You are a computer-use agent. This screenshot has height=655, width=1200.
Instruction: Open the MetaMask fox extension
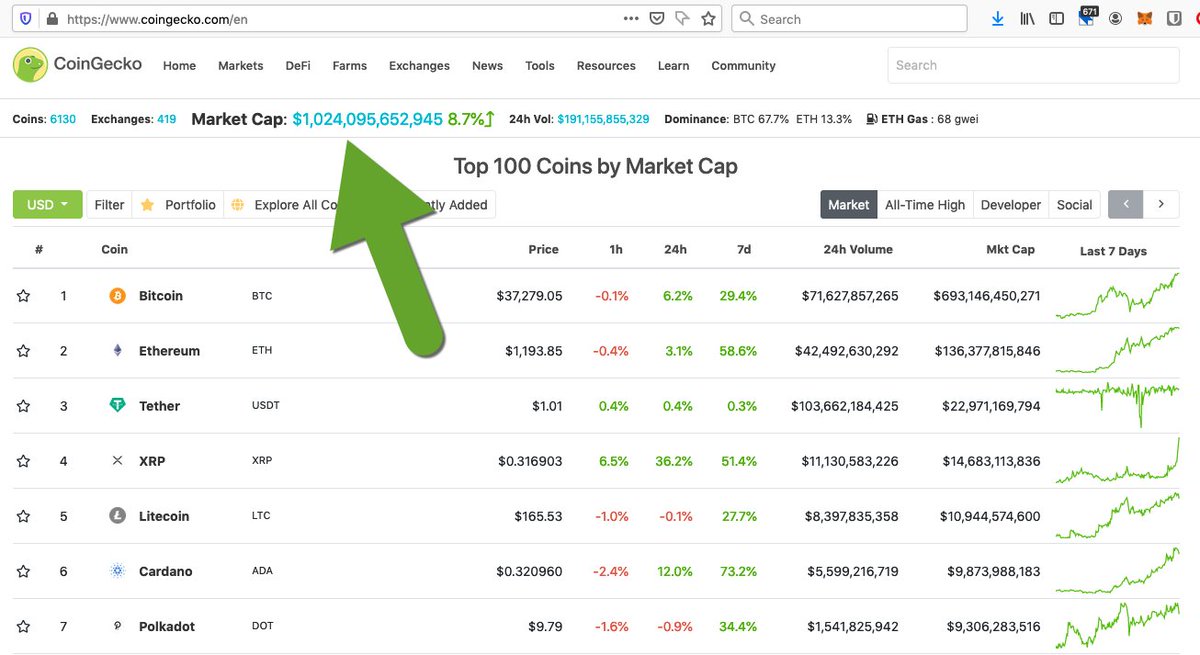coord(1145,19)
